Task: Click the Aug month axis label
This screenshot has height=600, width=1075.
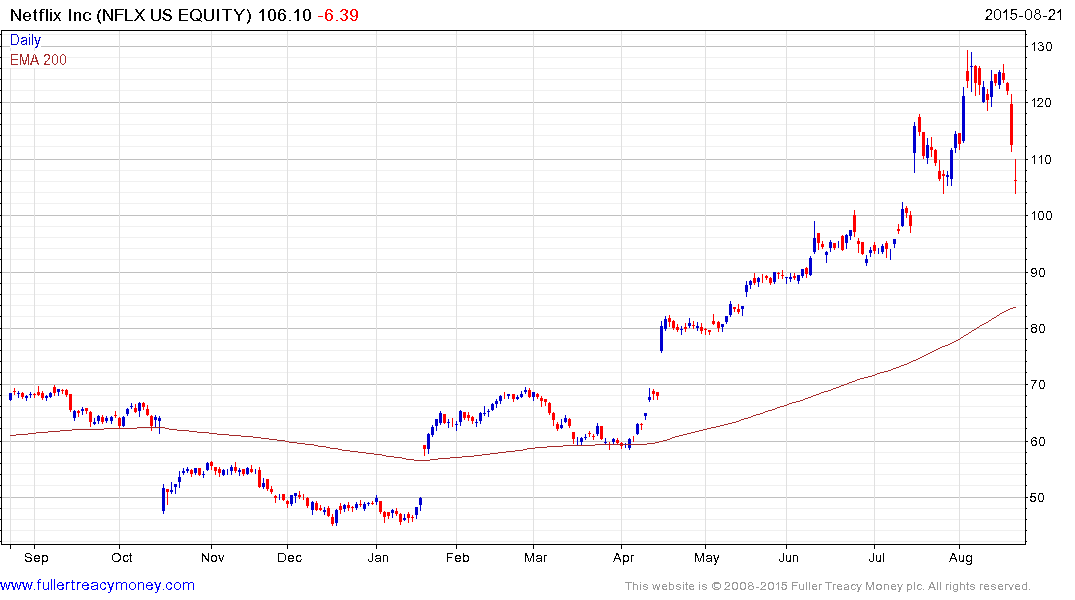Action: [961, 557]
